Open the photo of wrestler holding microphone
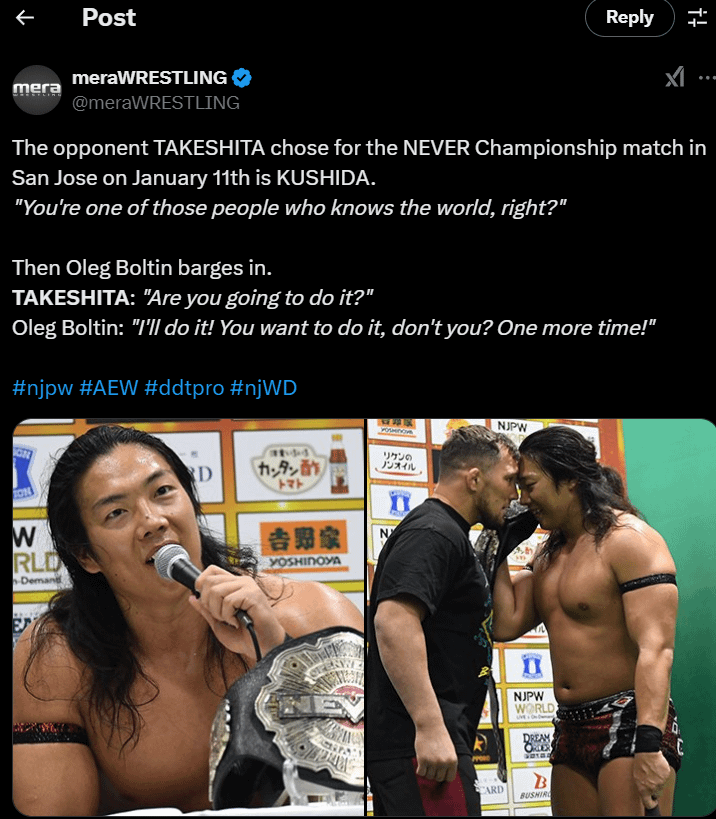The height and width of the screenshot is (819, 716). (188, 617)
